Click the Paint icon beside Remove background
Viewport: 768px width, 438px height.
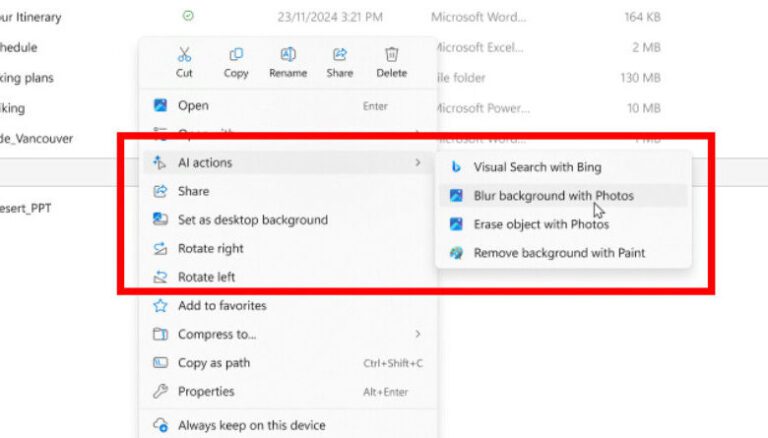click(456, 253)
